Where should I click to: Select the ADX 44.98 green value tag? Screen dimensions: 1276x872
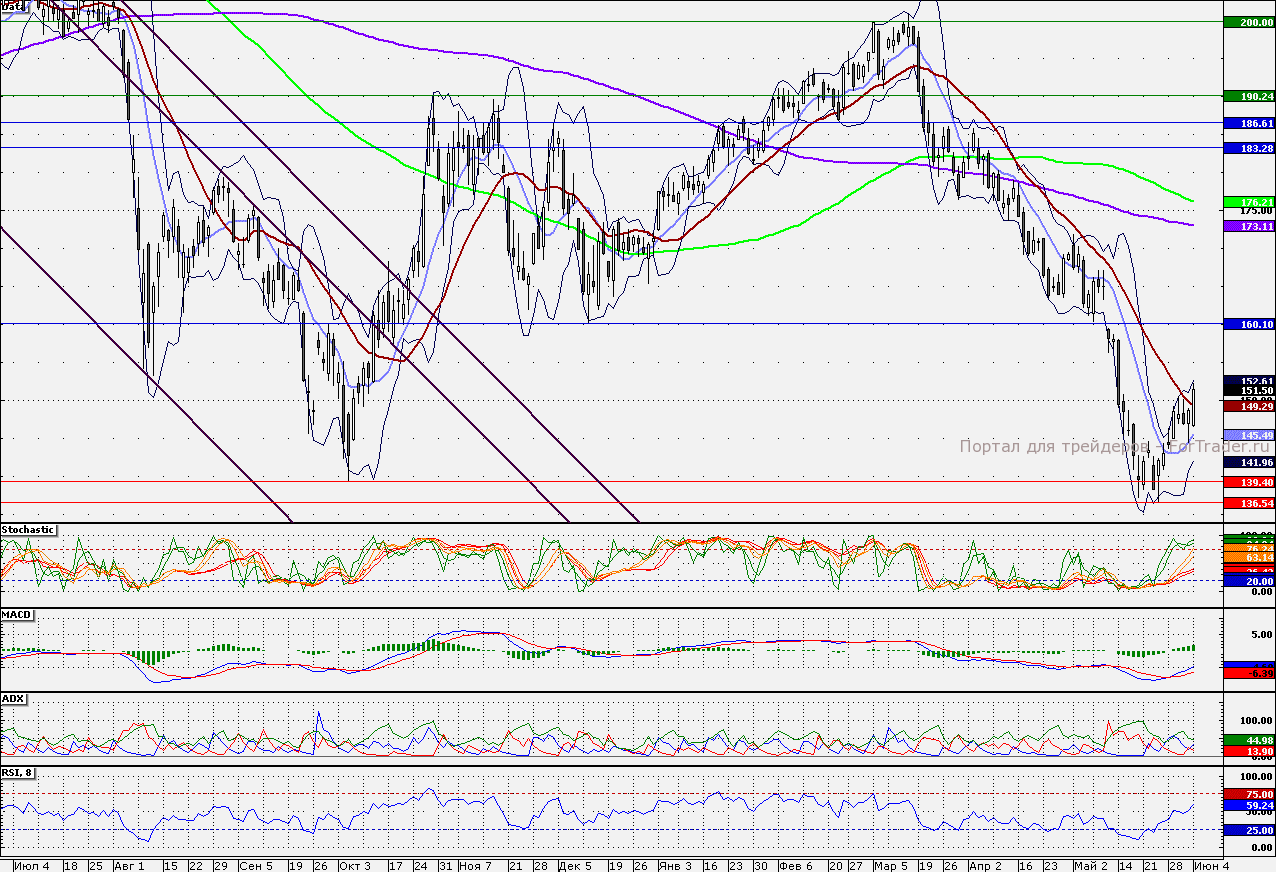1249,740
